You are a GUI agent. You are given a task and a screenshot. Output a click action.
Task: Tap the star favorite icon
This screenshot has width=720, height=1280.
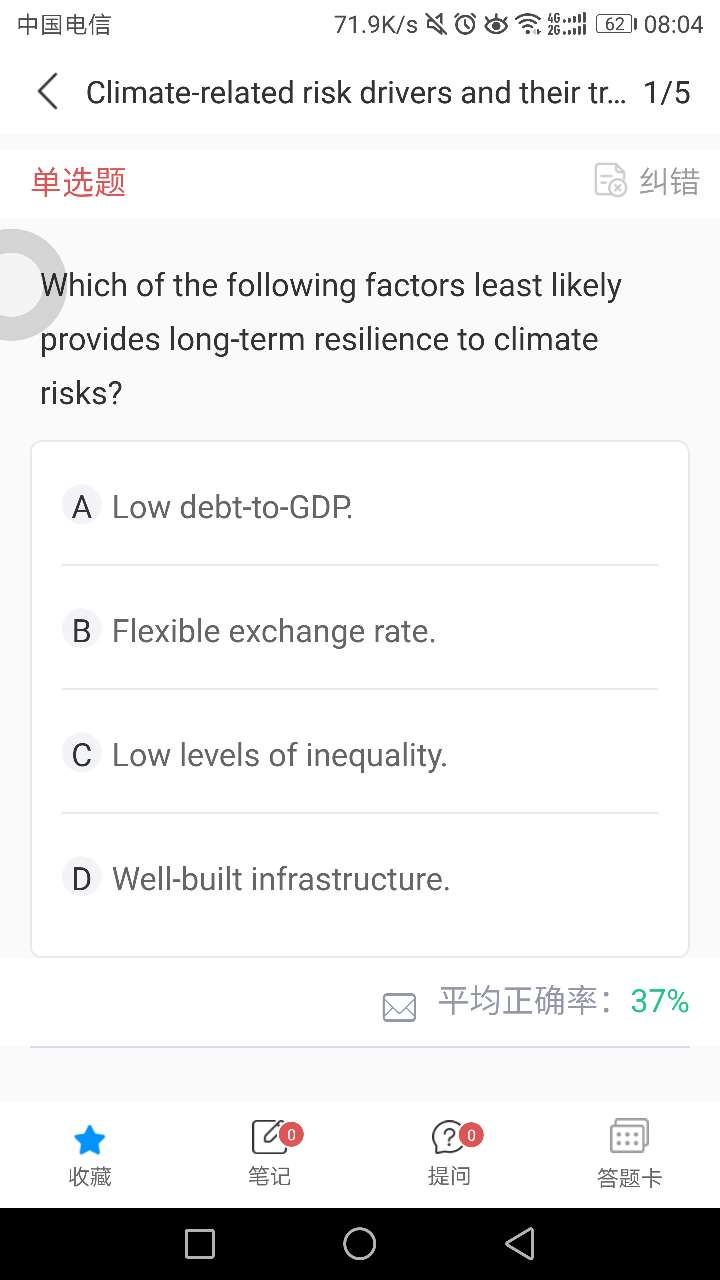pyautogui.click(x=89, y=1139)
